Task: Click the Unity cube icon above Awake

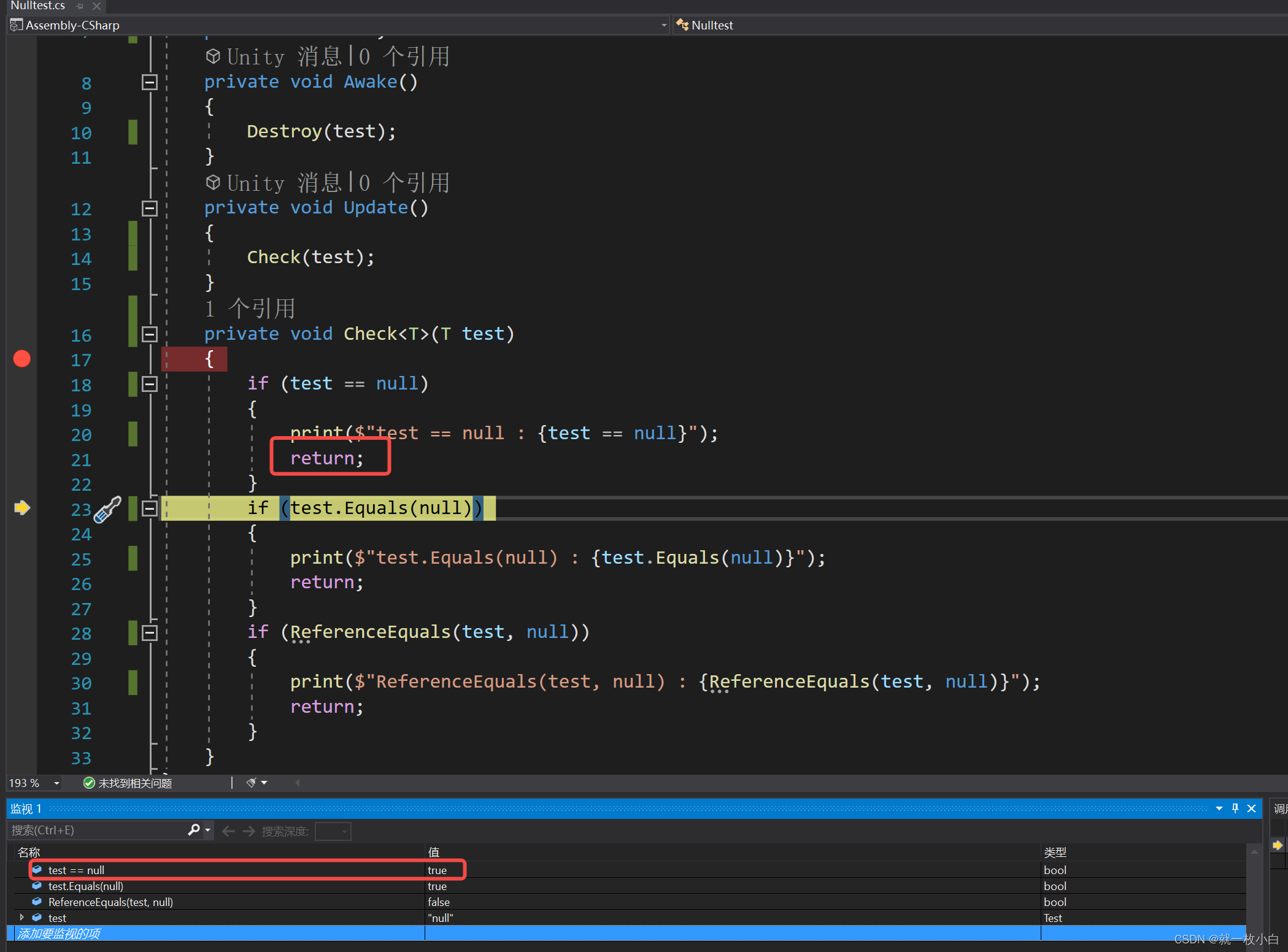Action: coord(213,56)
